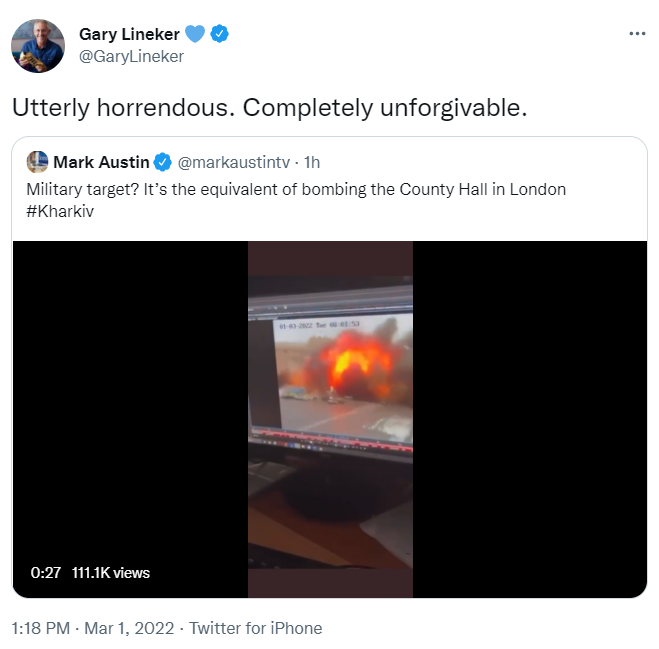Open the Twitter for iPhone source link
Image resolution: width=659 pixels, height=649 pixels.
point(257,628)
